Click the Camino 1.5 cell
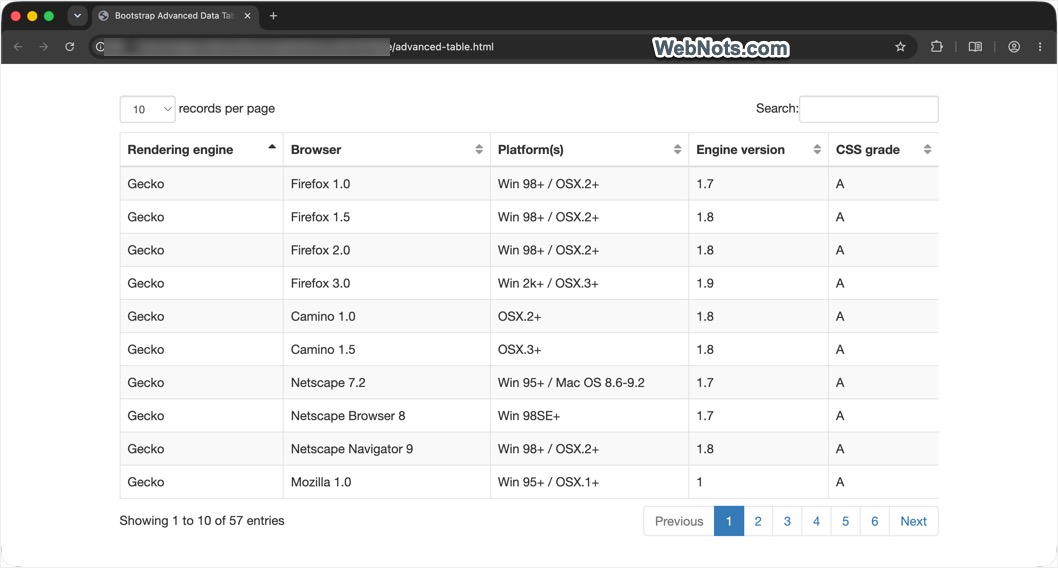This screenshot has height=568, width=1058. point(387,349)
